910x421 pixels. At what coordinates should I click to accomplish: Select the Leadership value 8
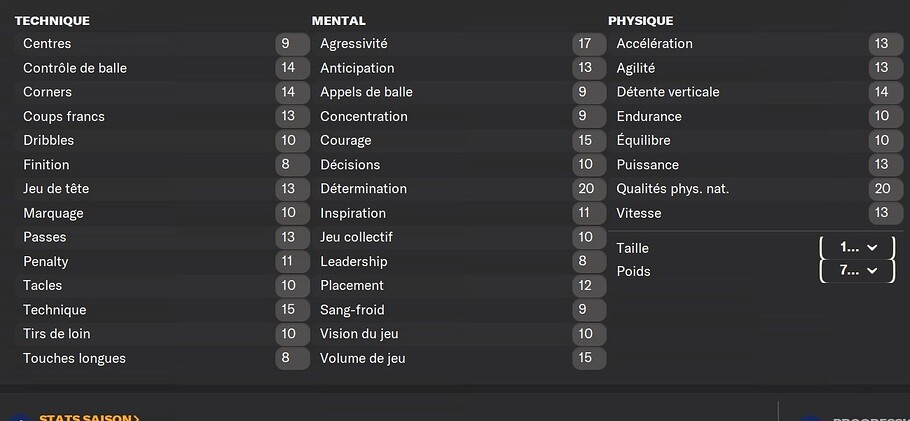tap(588, 261)
